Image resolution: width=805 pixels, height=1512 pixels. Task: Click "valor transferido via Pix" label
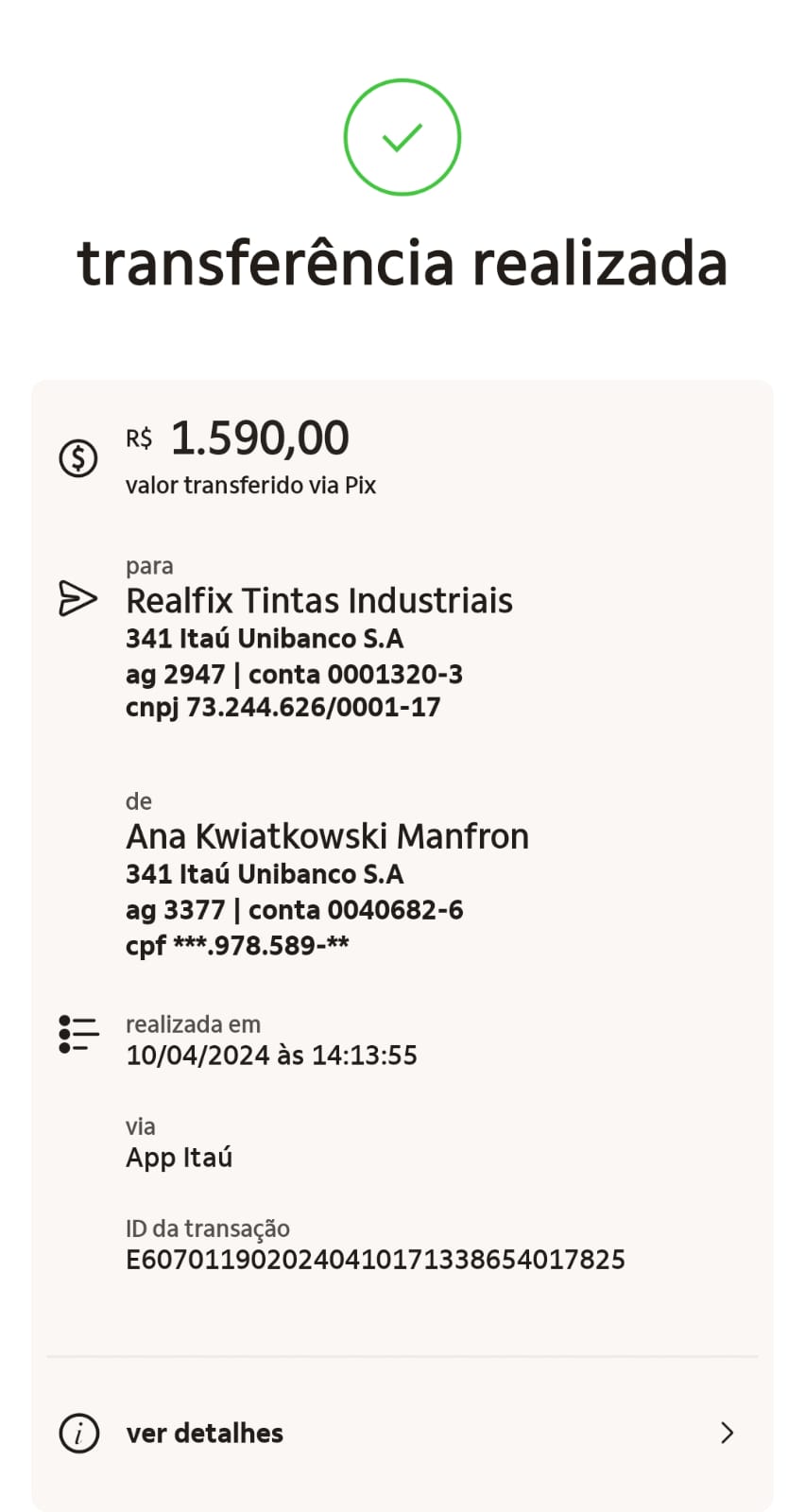click(250, 486)
